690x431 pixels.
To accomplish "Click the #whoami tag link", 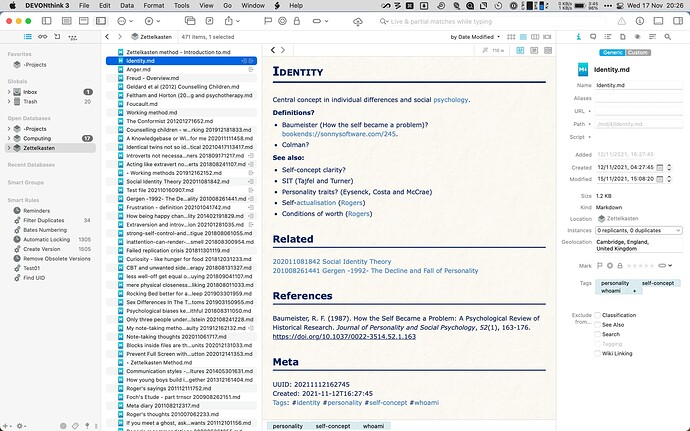I will (x=424, y=403).
